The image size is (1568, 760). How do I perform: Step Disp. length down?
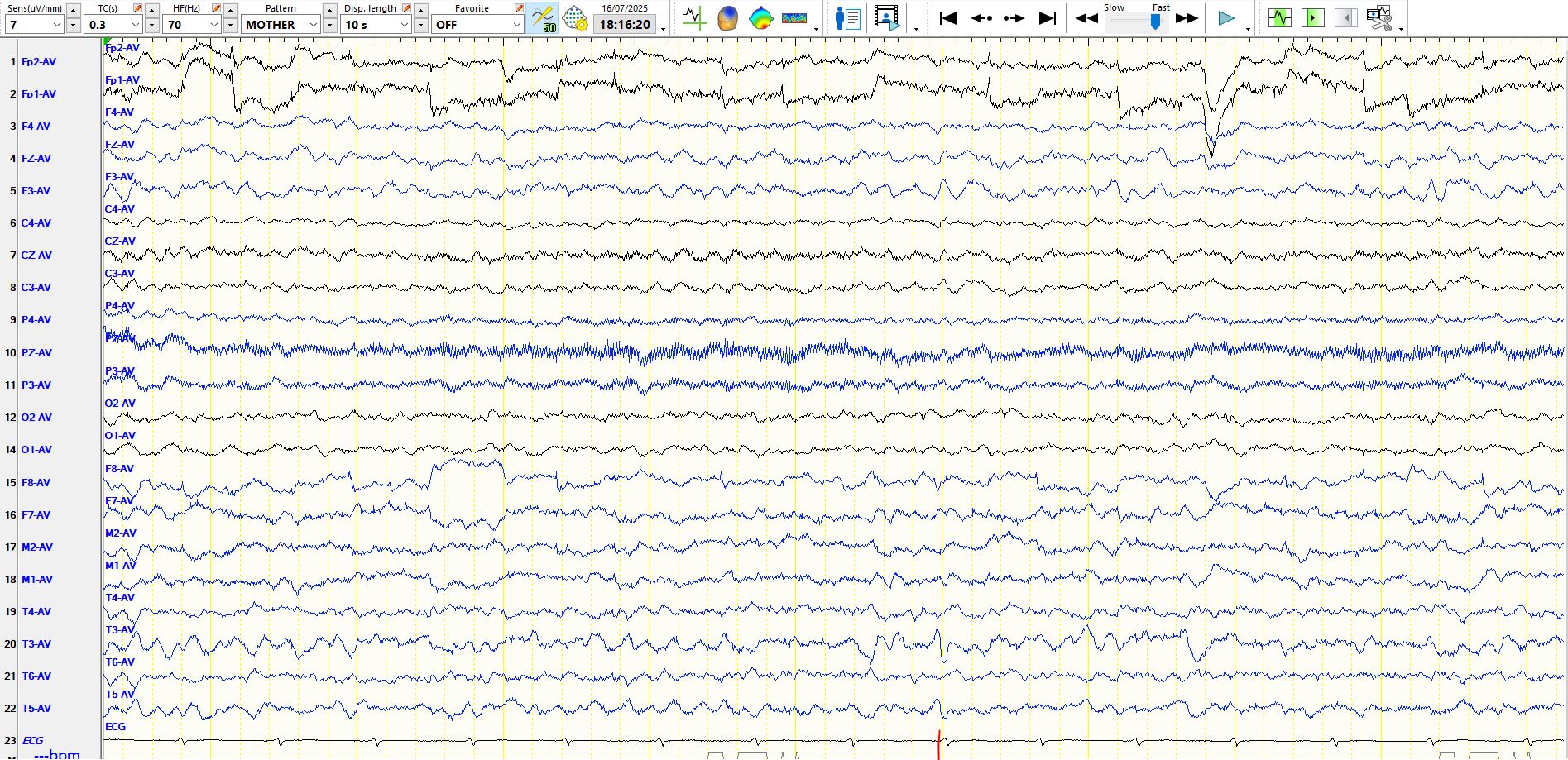click(420, 25)
